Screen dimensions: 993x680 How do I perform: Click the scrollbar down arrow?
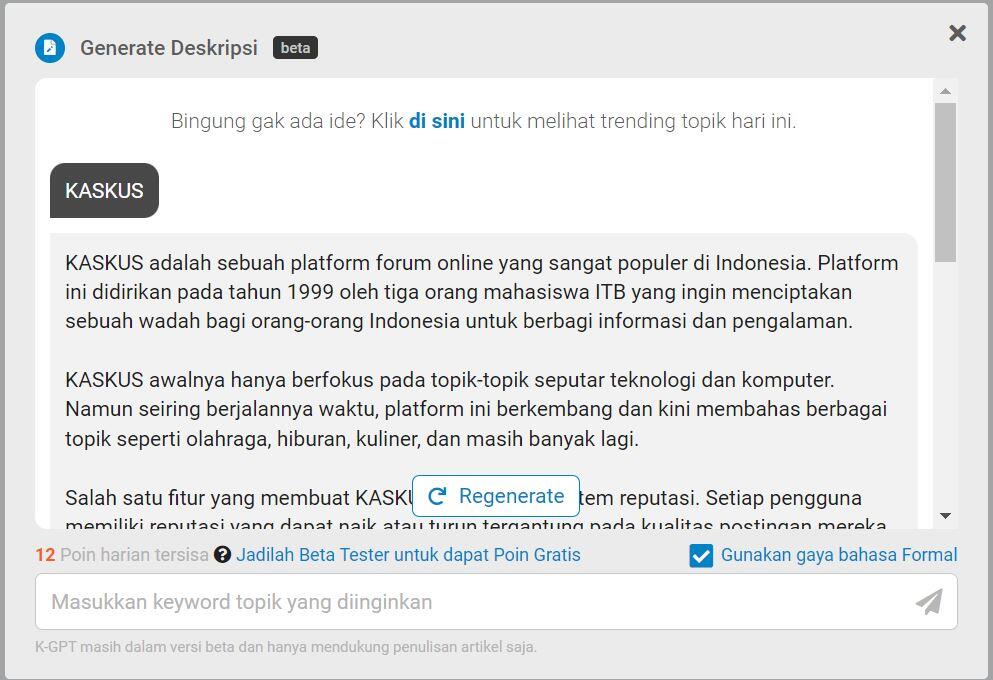[x=946, y=516]
